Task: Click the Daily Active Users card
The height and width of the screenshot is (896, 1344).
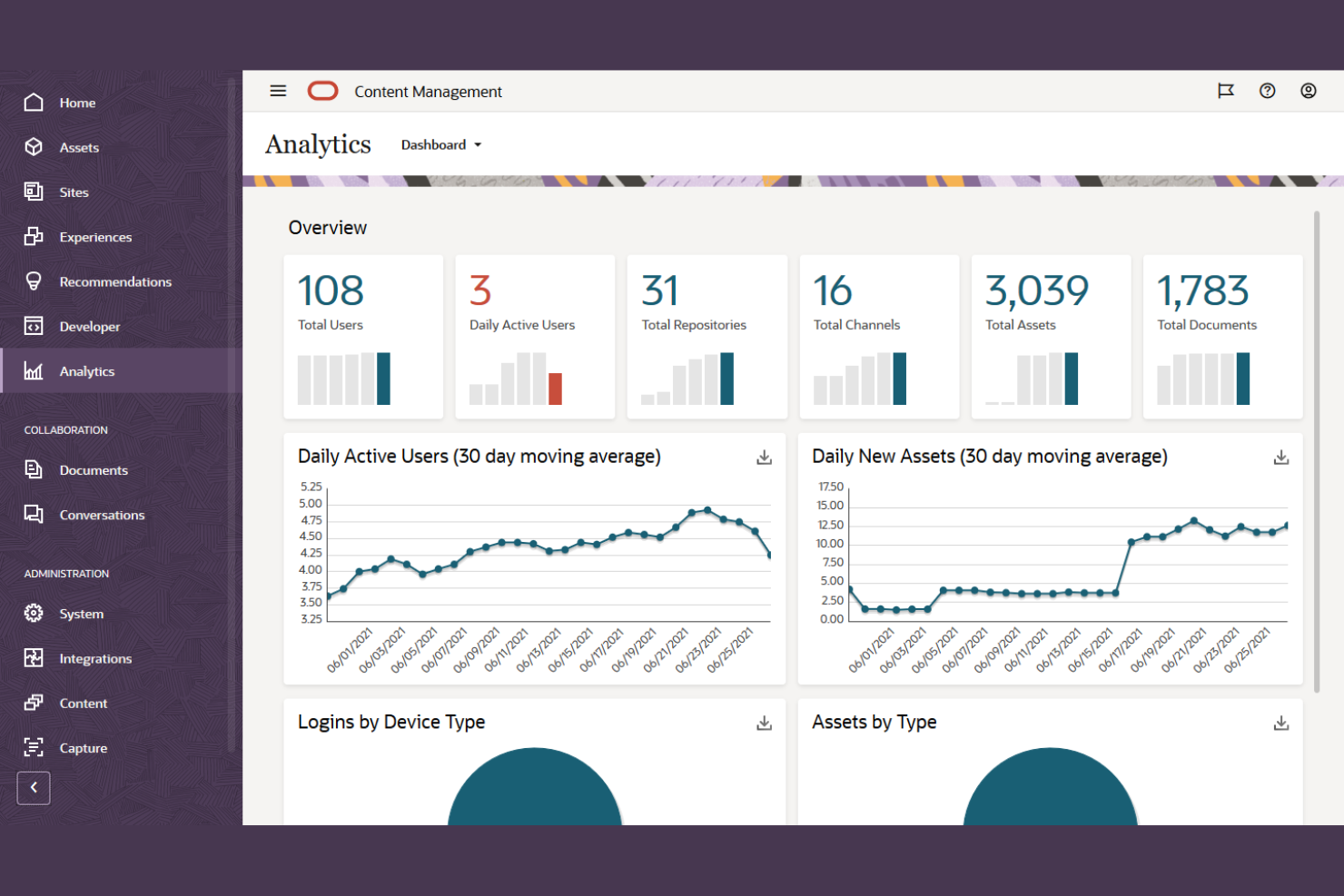Action: tap(535, 337)
